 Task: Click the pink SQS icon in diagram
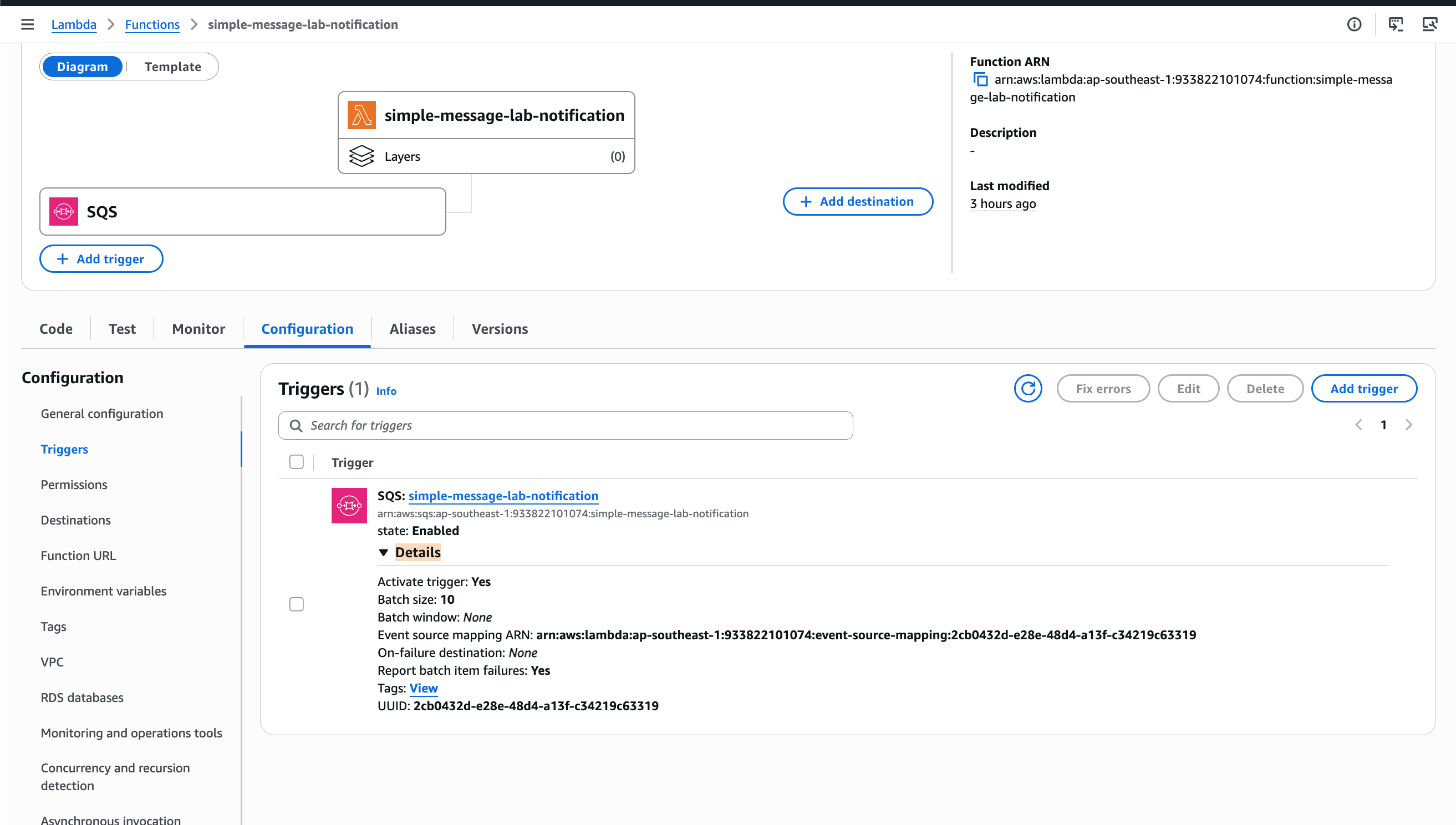tap(63, 211)
